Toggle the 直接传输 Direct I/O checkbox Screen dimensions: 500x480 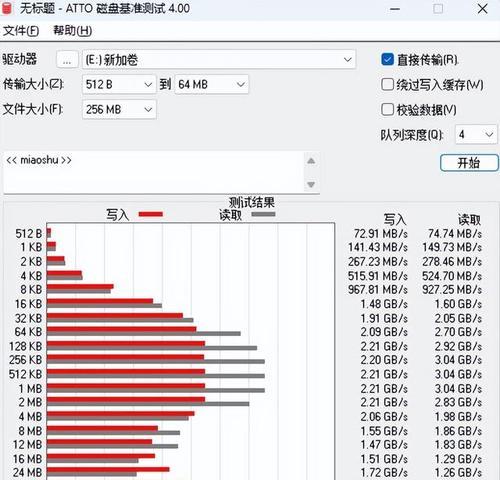[x=387, y=60]
